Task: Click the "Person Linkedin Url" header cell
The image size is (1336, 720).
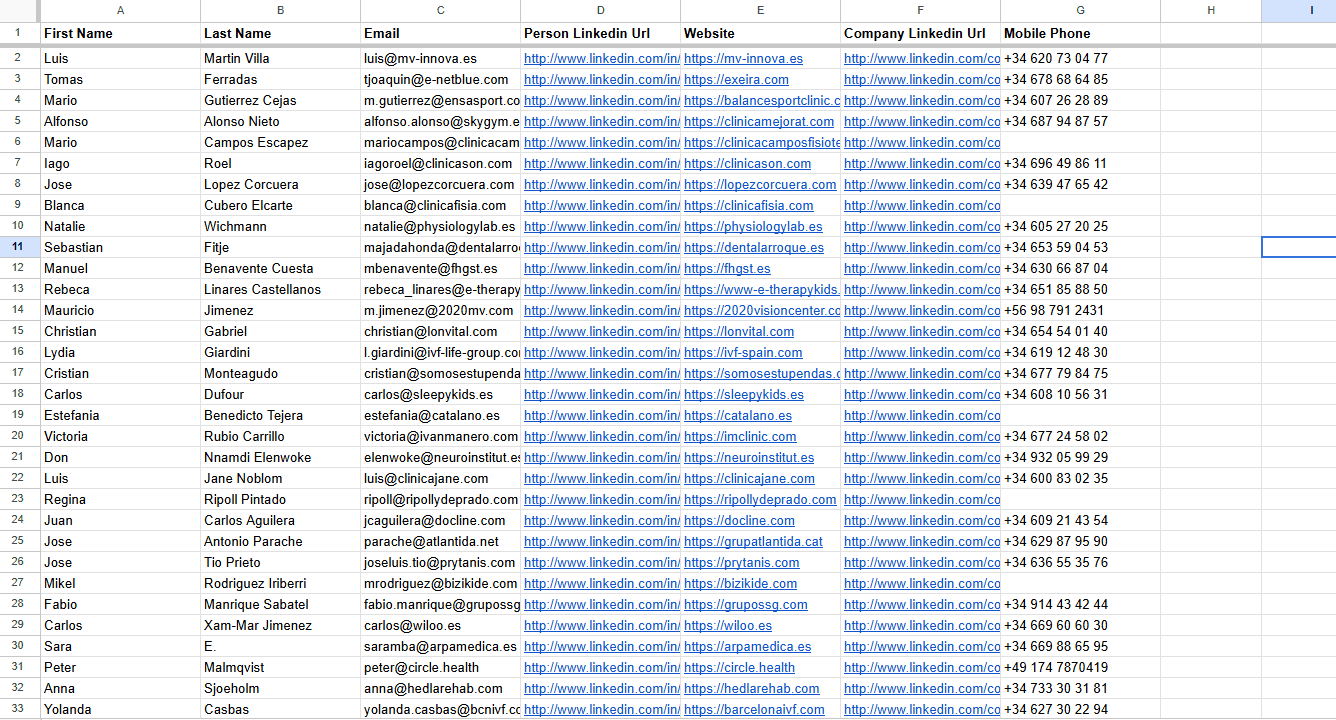Action: coord(600,33)
